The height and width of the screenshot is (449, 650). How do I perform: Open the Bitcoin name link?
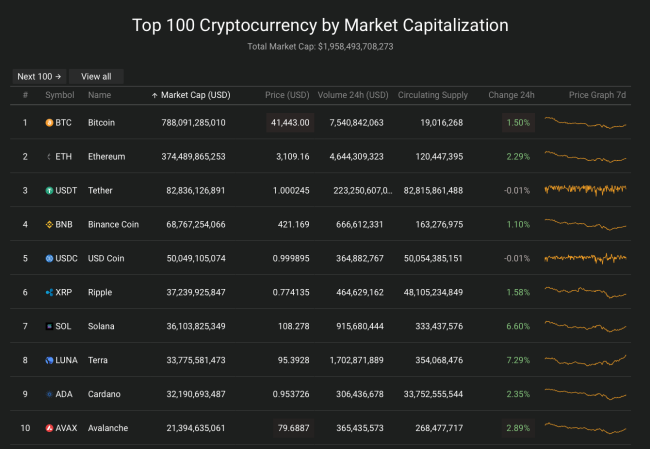click(x=101, y=123)
